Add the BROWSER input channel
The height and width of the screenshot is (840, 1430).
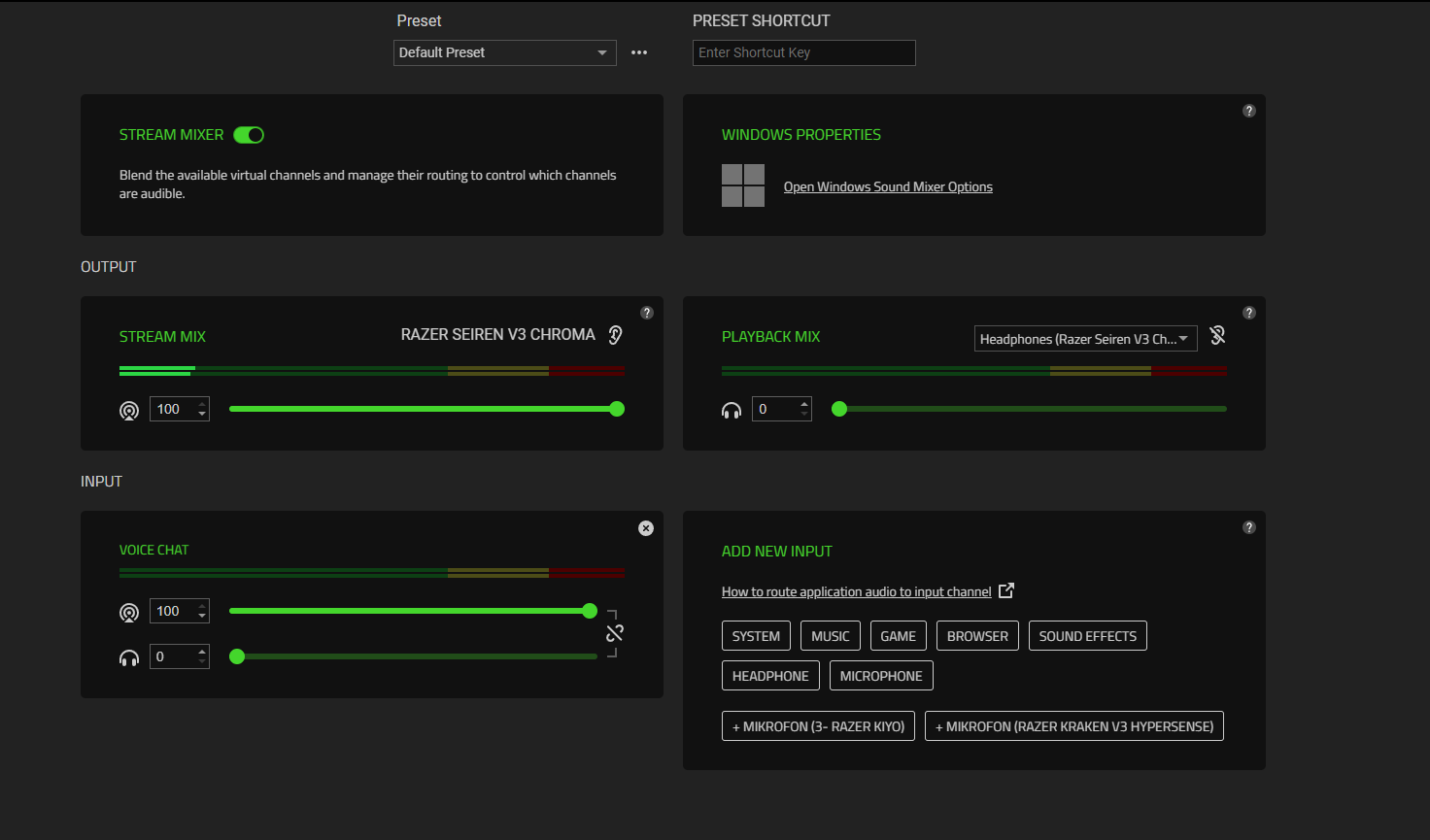(x=977, y=636)
